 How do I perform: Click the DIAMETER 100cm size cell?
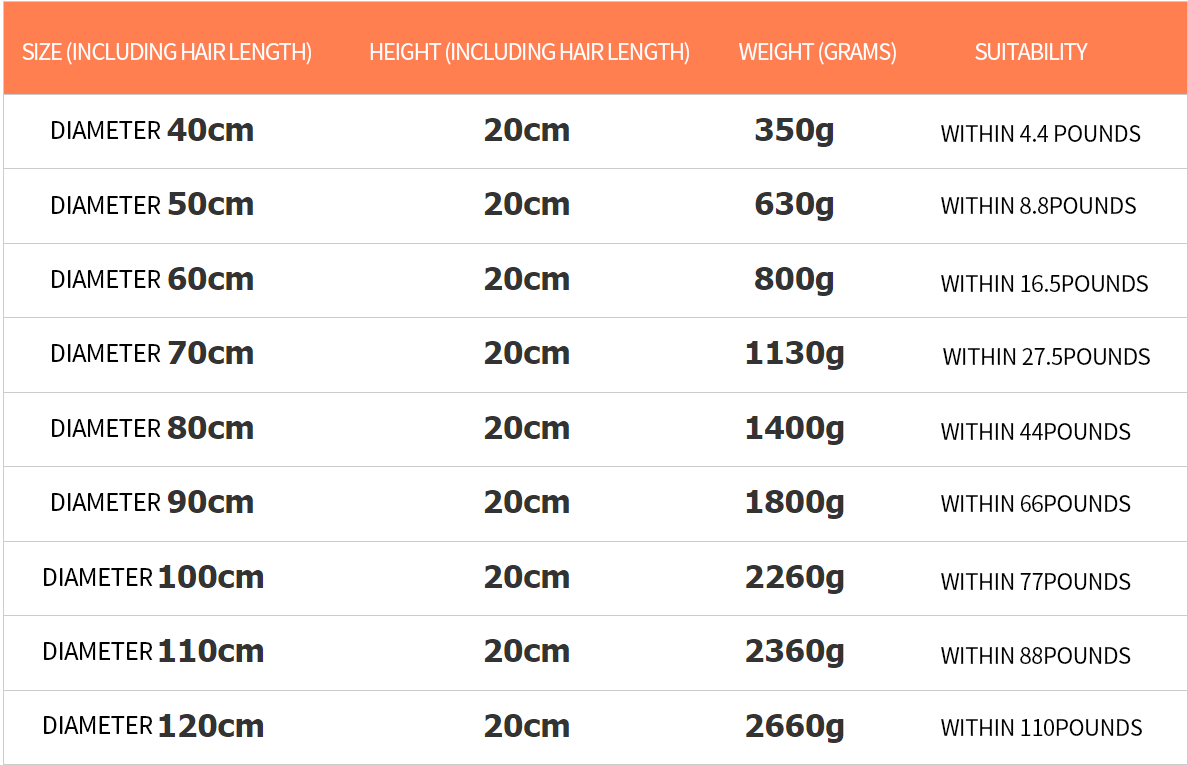153,577
